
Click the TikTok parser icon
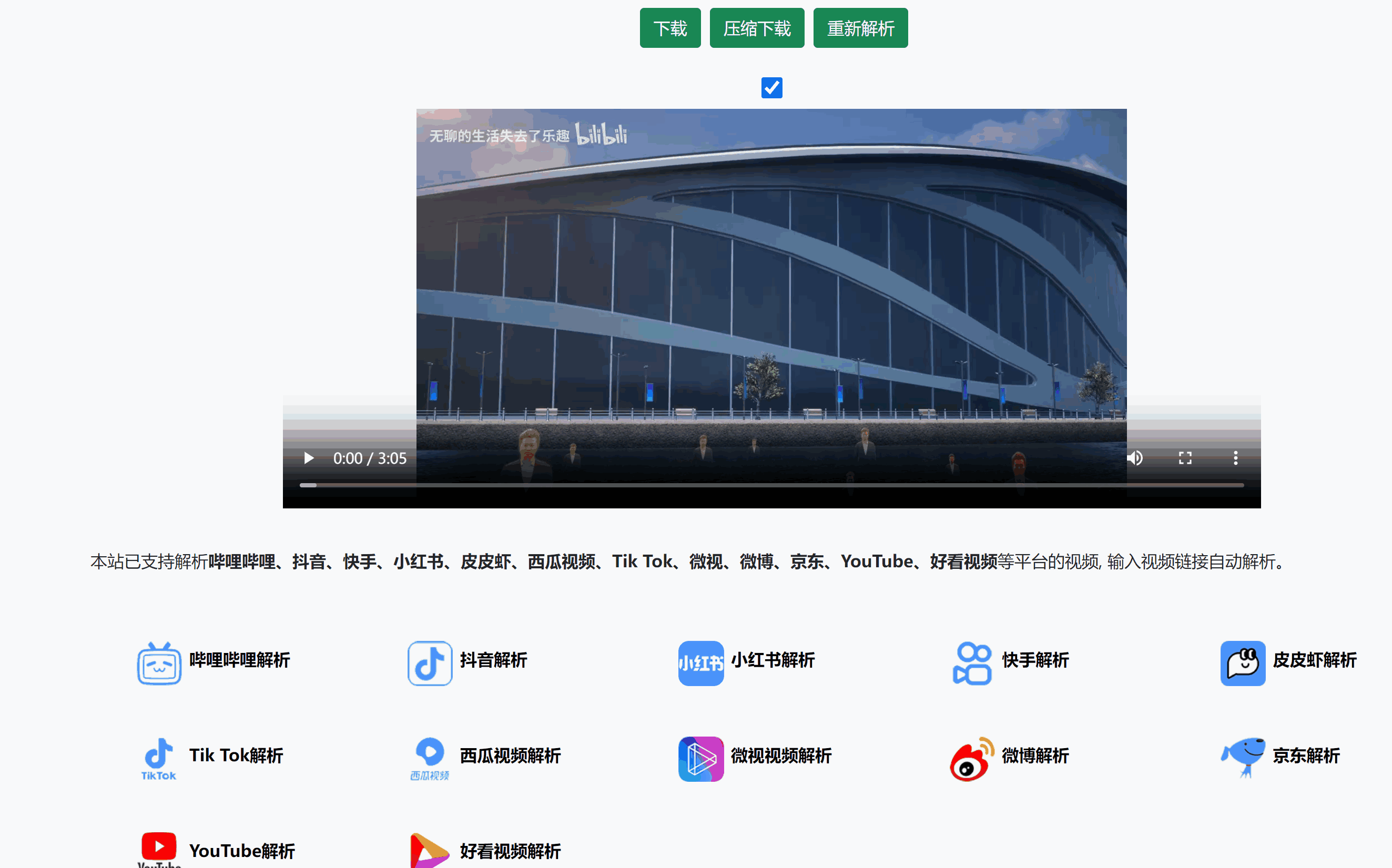(159, 758)
